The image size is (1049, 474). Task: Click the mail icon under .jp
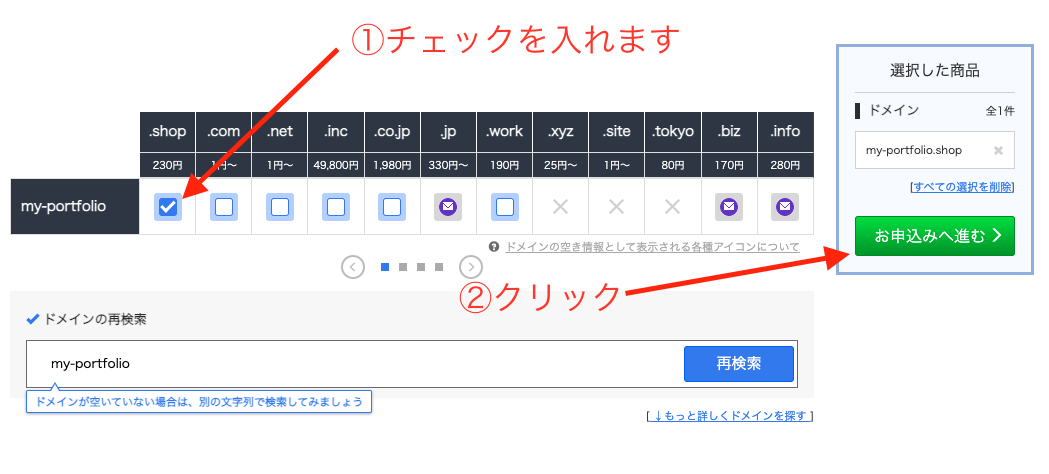coord(448,207)
